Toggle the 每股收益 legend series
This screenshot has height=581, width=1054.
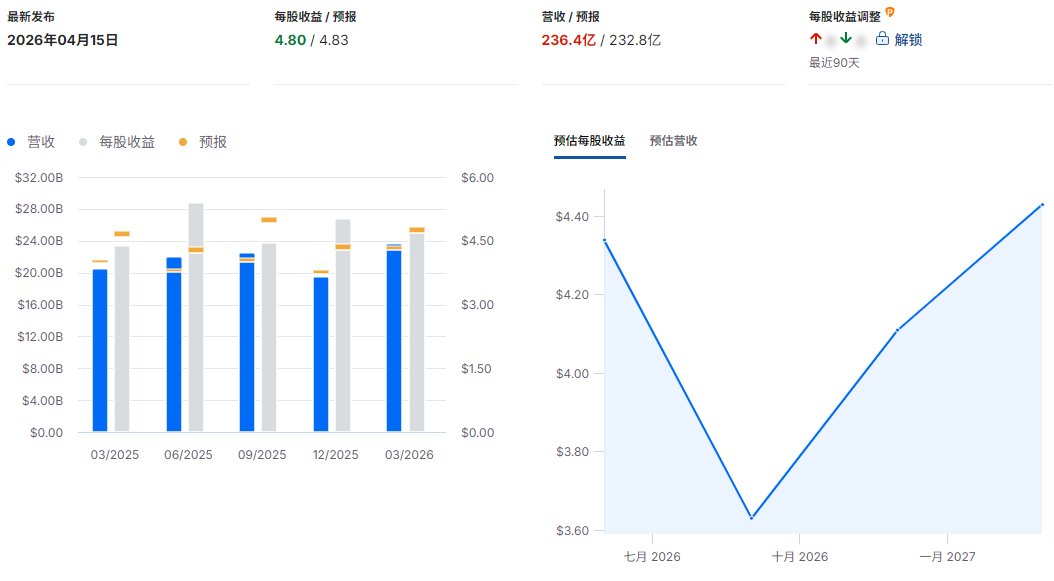click(117, 142)
